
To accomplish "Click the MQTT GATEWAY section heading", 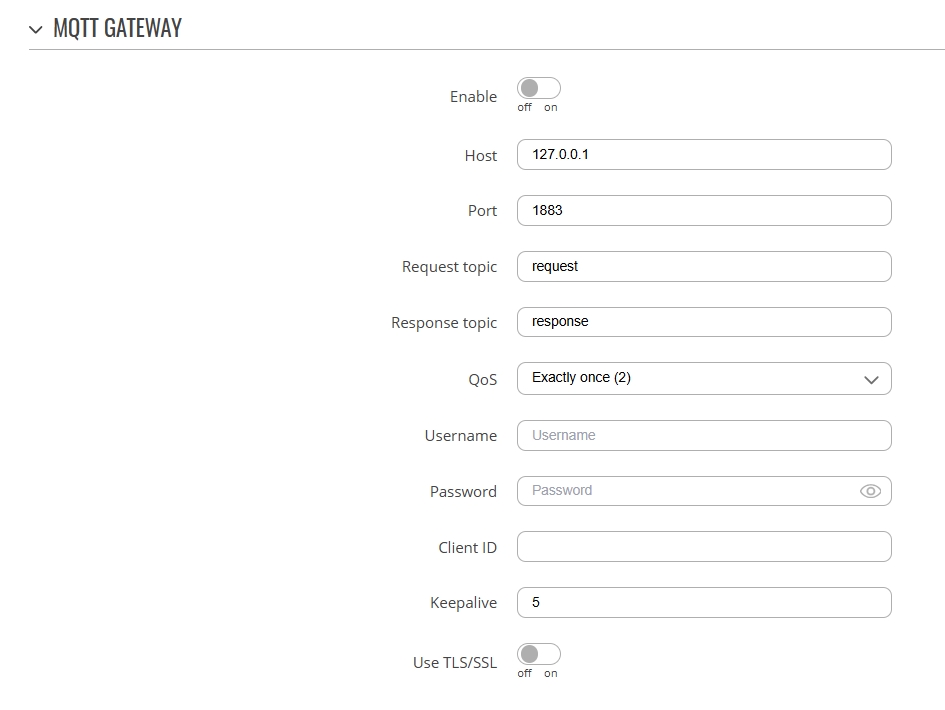I will pyautogui.click(x=117, y=29).
